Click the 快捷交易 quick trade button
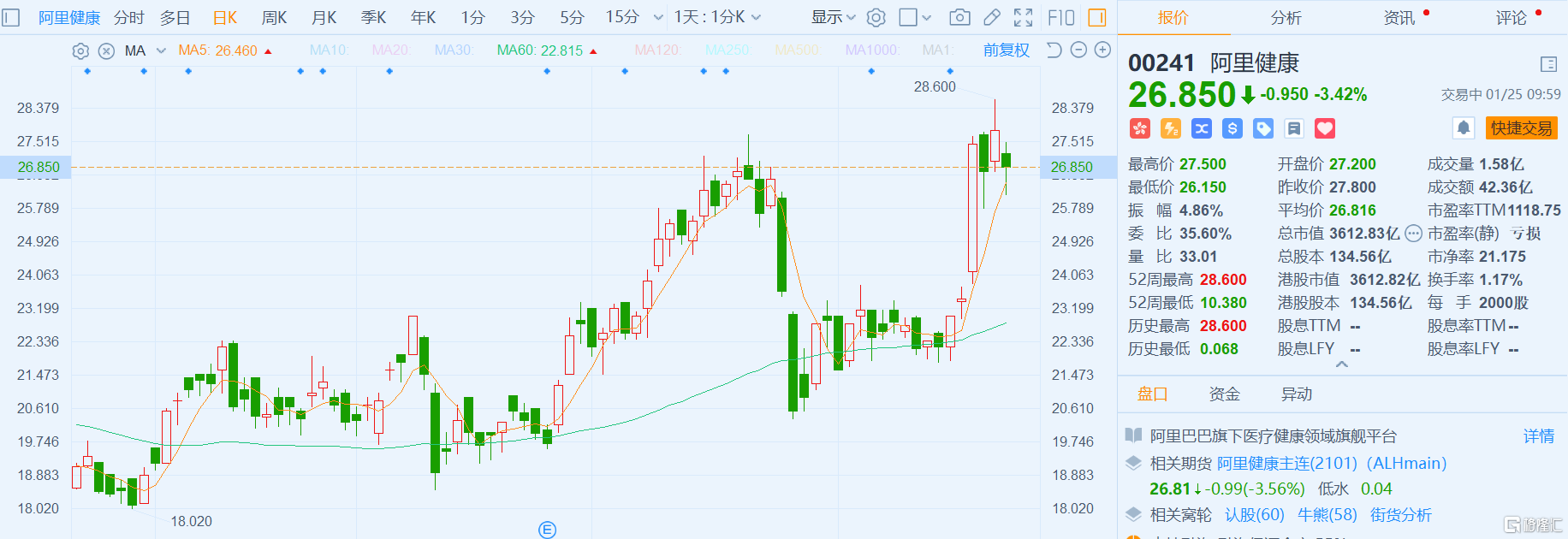Viewport: 1568px width, 539px height. click(1521, 128)
